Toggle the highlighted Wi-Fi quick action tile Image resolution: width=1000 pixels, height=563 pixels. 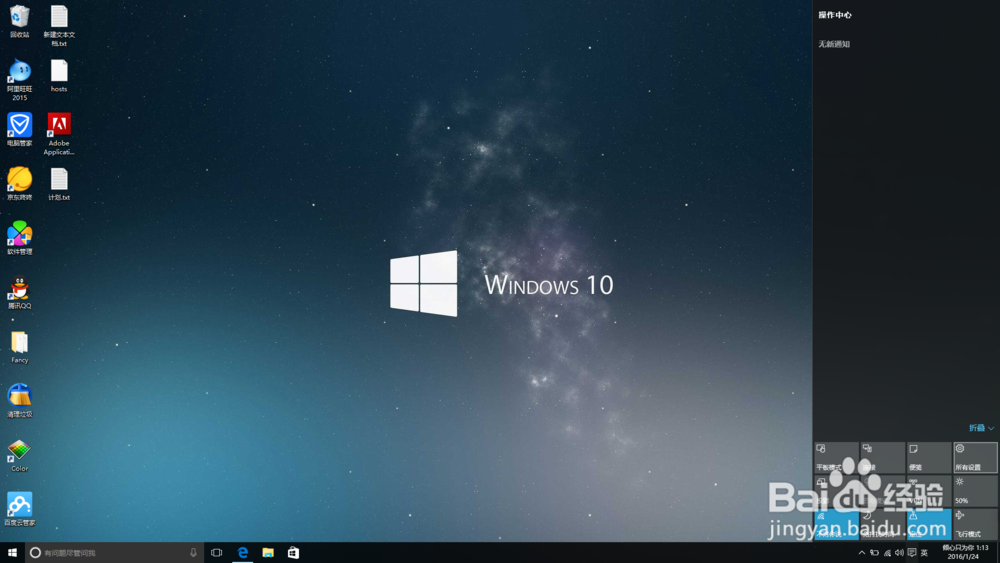pos(836,524)
